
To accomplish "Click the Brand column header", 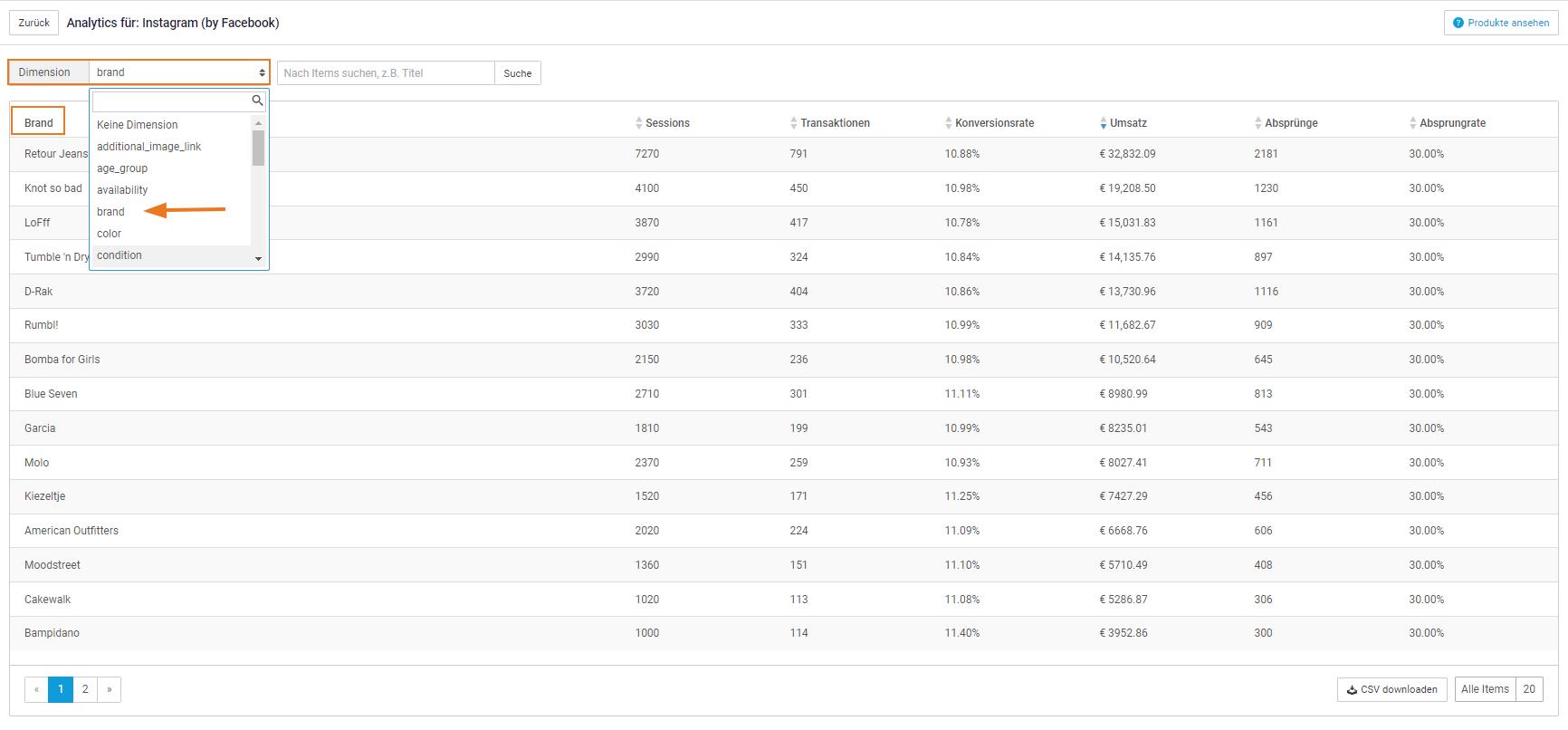I will [x=38, y=123].
